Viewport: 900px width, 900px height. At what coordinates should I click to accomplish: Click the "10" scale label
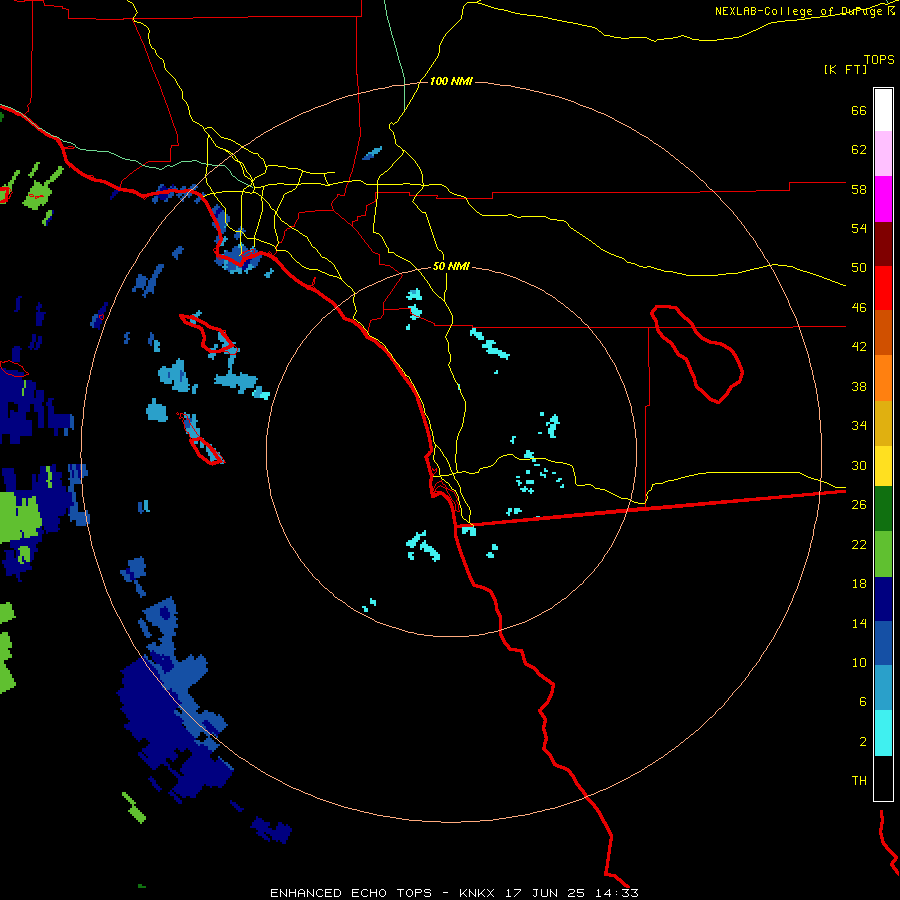pos(859,662)
